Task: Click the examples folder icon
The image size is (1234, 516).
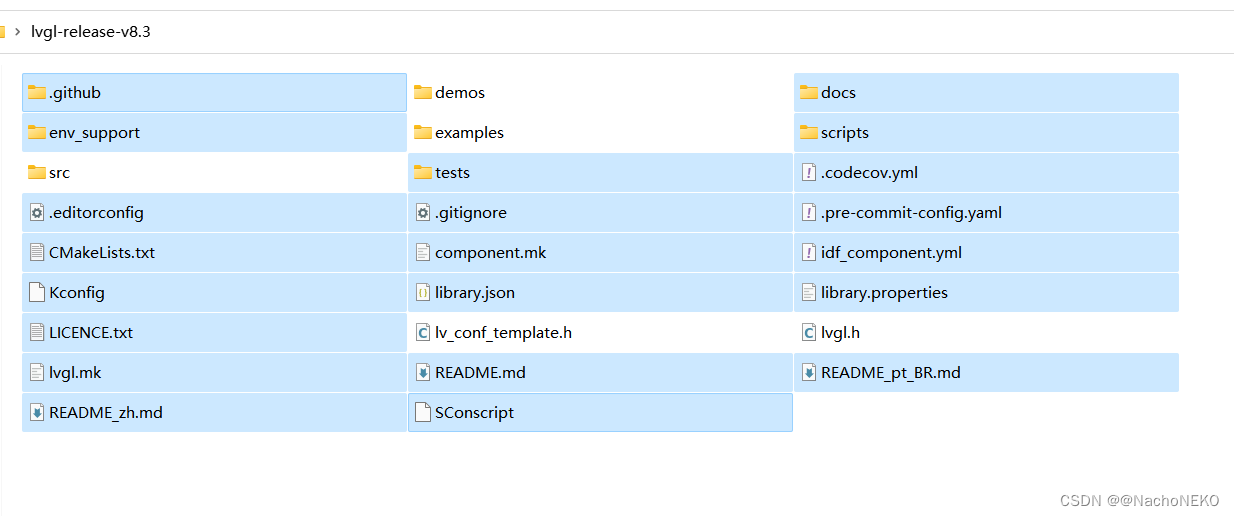Action: [x=423, y=132]
